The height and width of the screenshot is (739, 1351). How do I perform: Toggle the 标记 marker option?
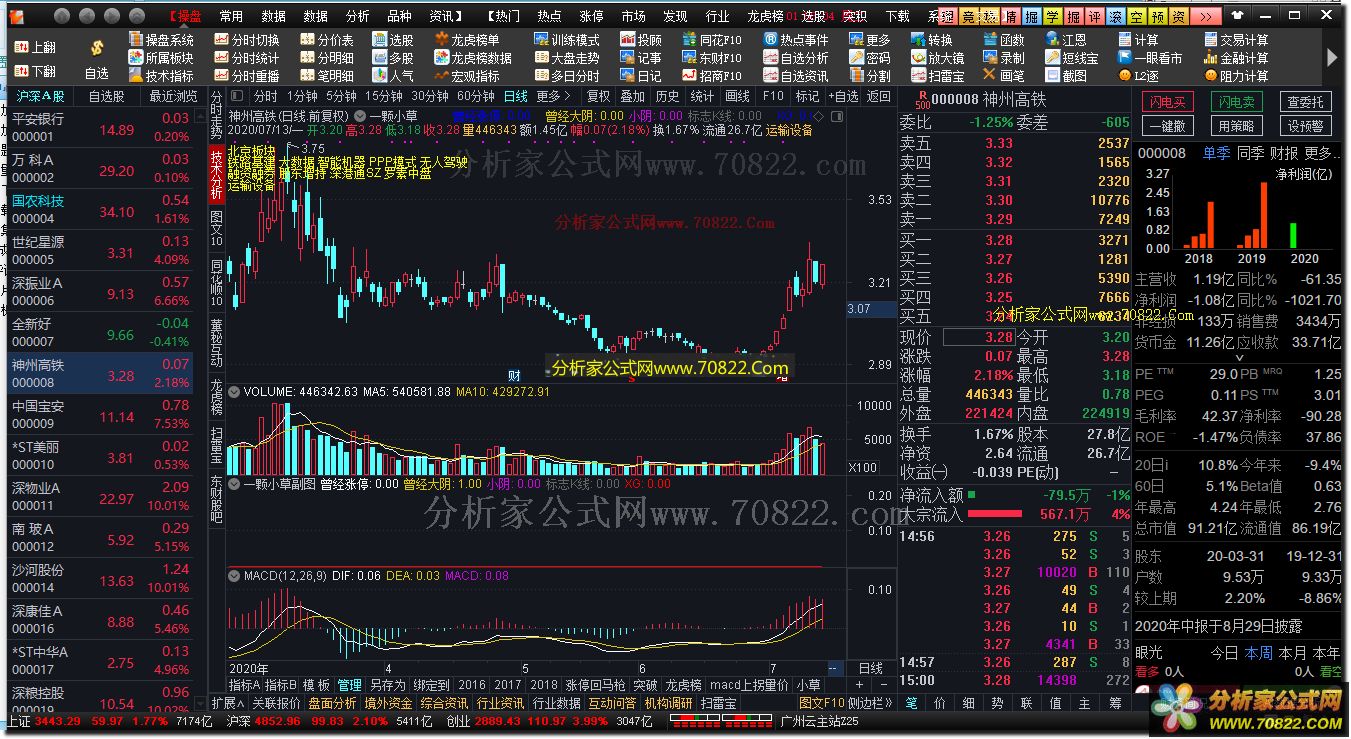click(807, 97)
